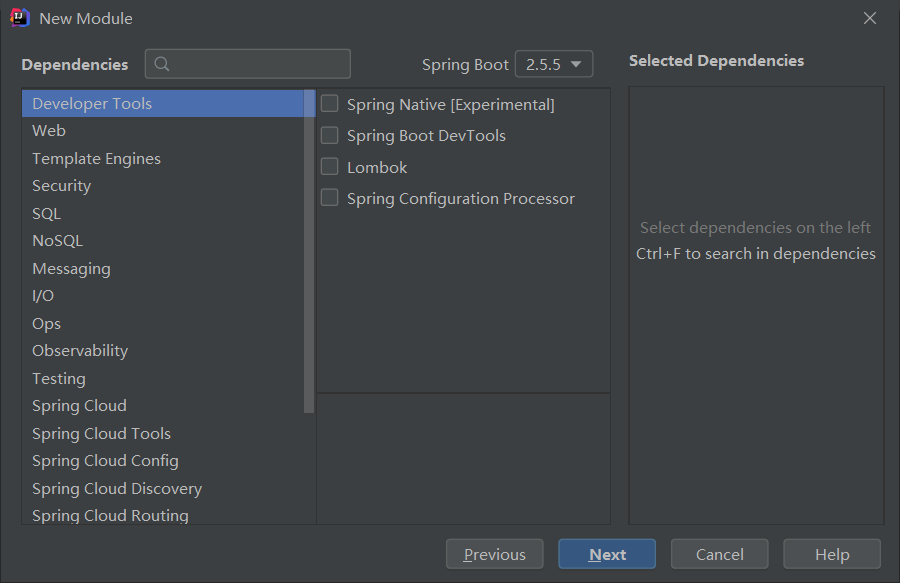
Task: Cancel the New Module wizard
Action: 719,554
